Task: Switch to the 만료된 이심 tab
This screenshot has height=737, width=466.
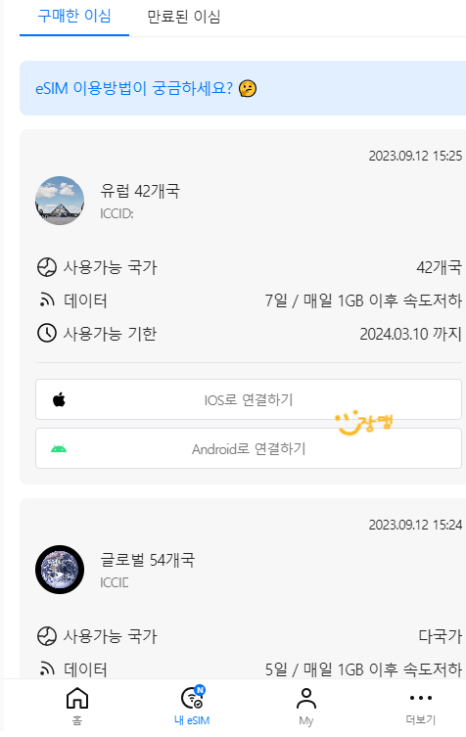Action: click(x=184, y=17)
